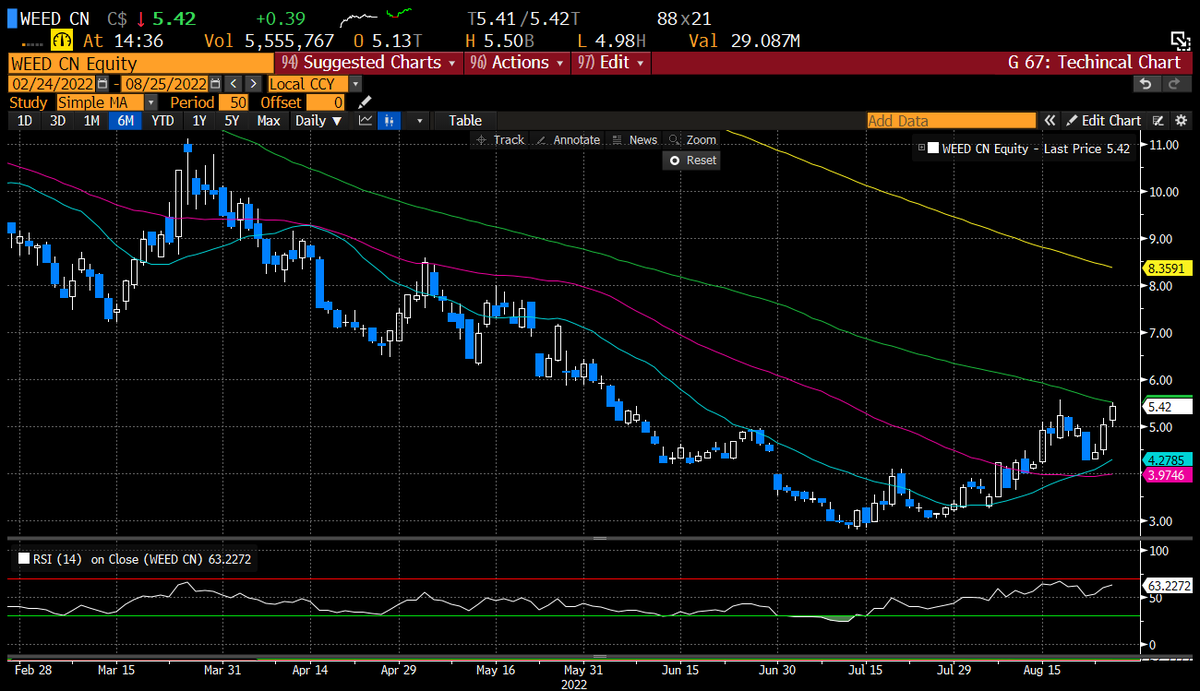The height and width of the screenshot is (691, 1200).
Task: Open the Daily periodicity dropdown
Action: [x=318, y=120]
